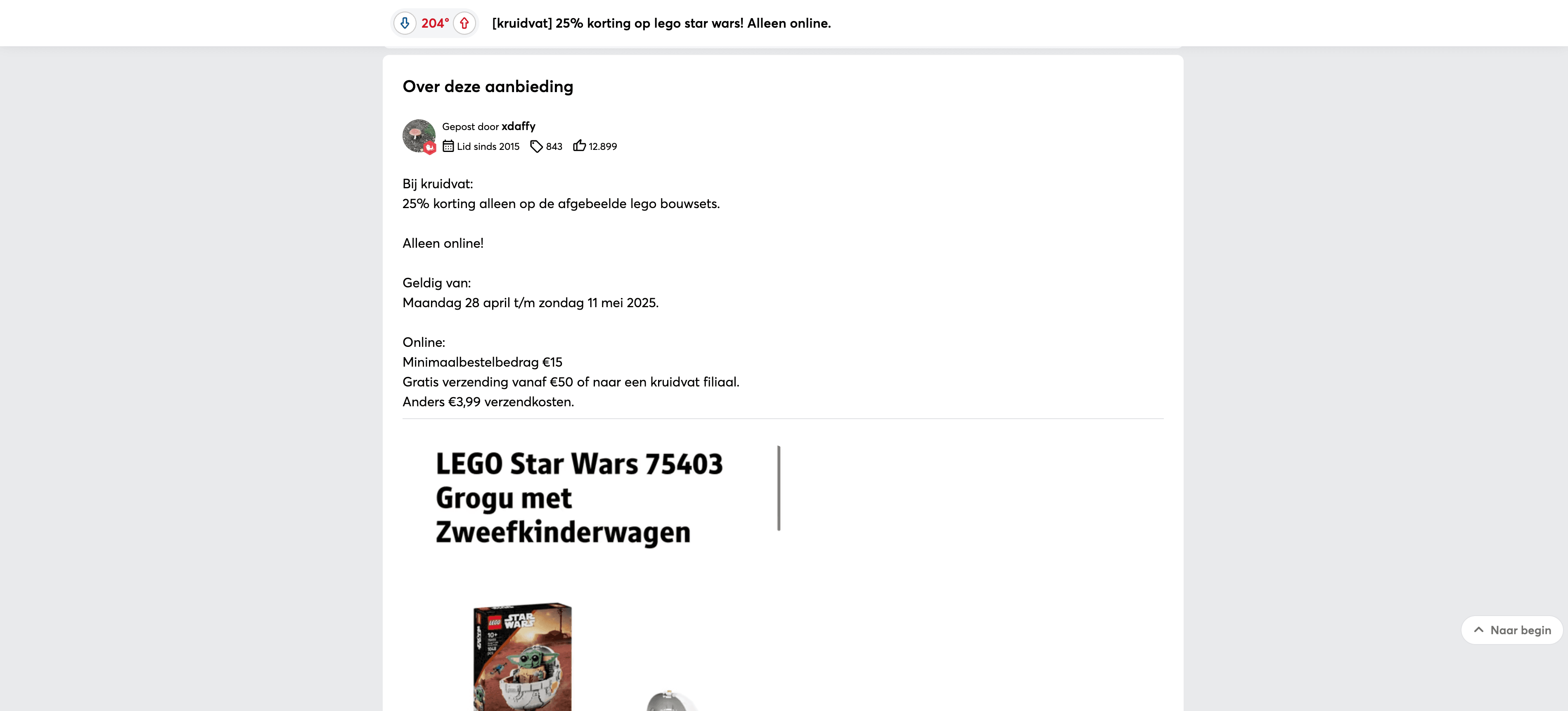Click the red badge on xdaffy's avatar
Image resolution: width=1568 pixels, height=711 pixels.
point(430,147)
